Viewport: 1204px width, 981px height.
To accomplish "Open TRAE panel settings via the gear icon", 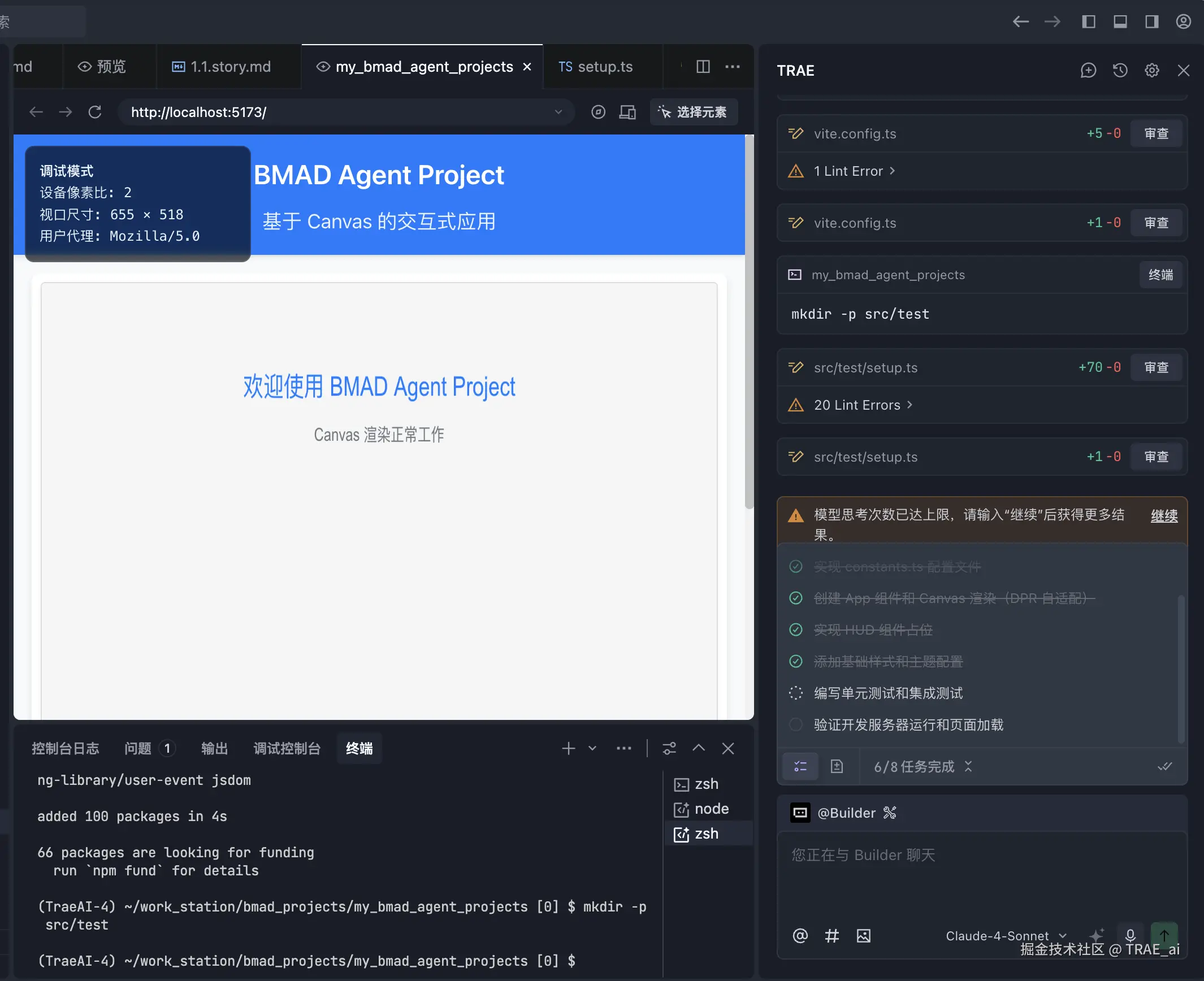I will [1151, 71].
